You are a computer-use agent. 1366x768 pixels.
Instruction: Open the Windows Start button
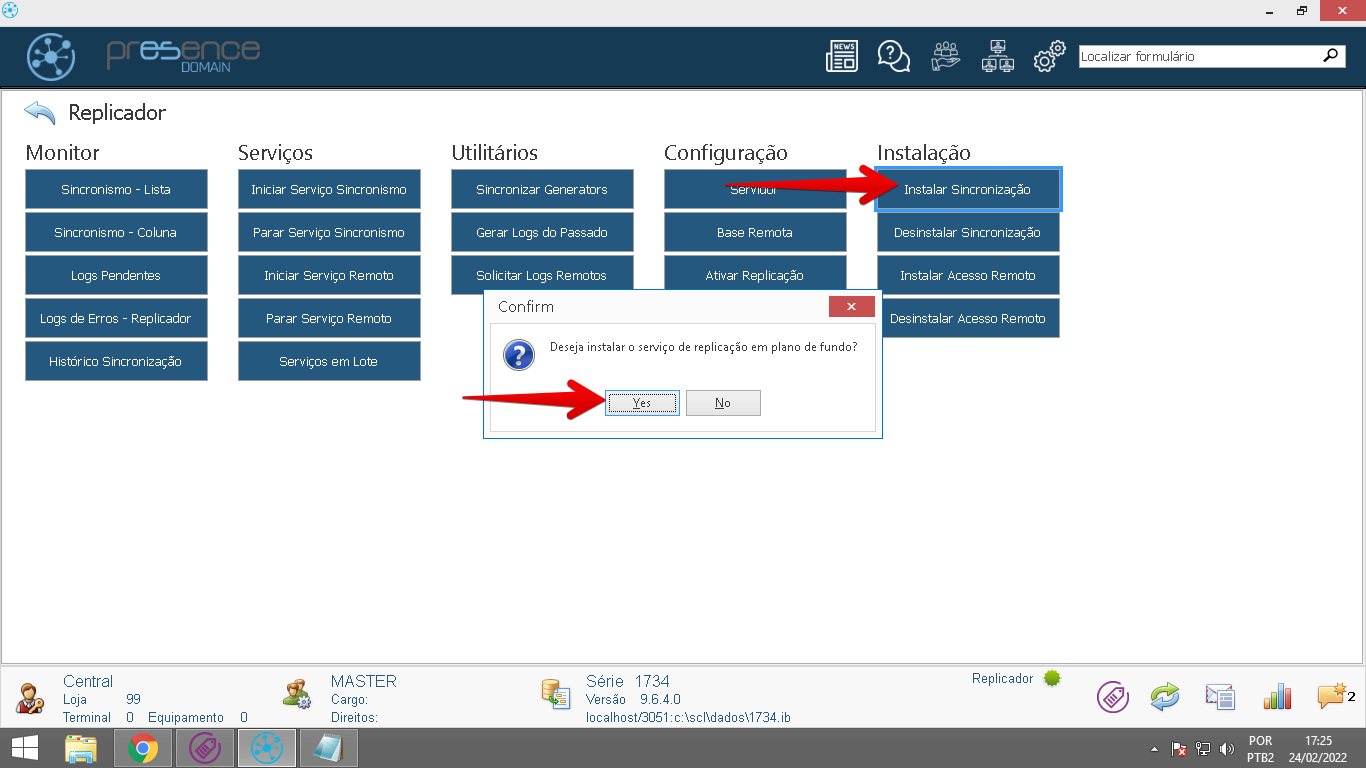25,748
